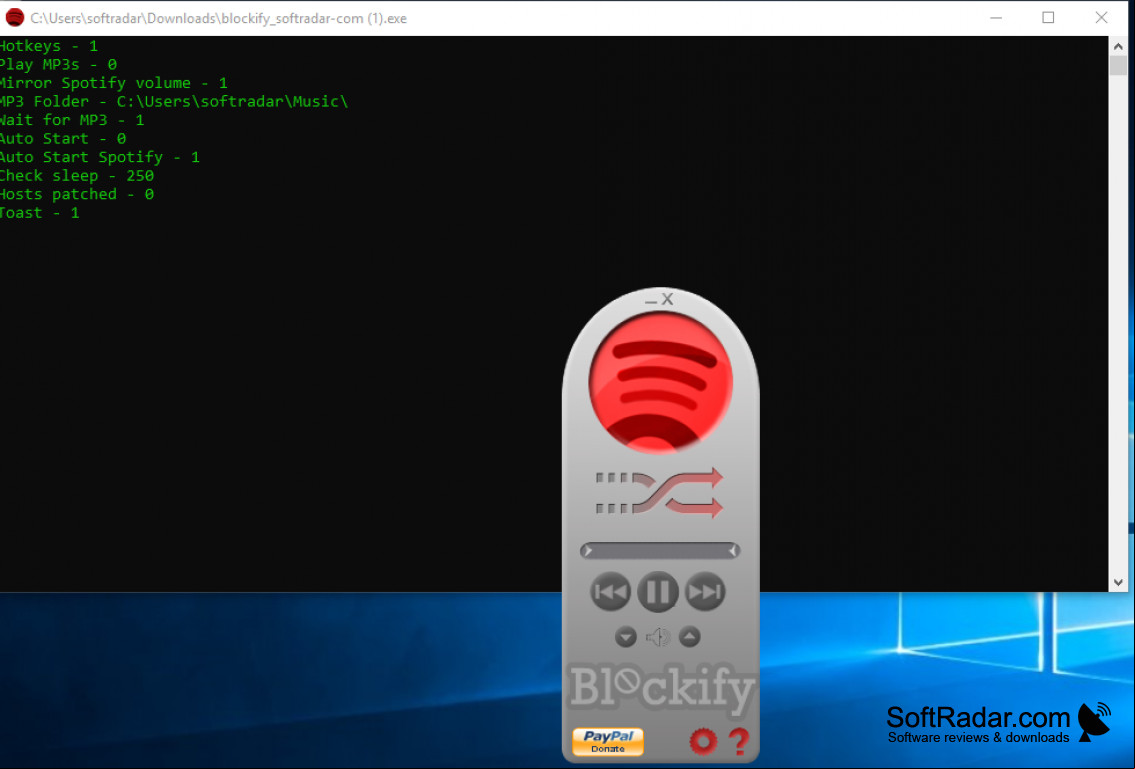Click the 'Wait for MP3 - 1' line
Viewport: 1135px width, 769px height.
(x=72, y=120)
